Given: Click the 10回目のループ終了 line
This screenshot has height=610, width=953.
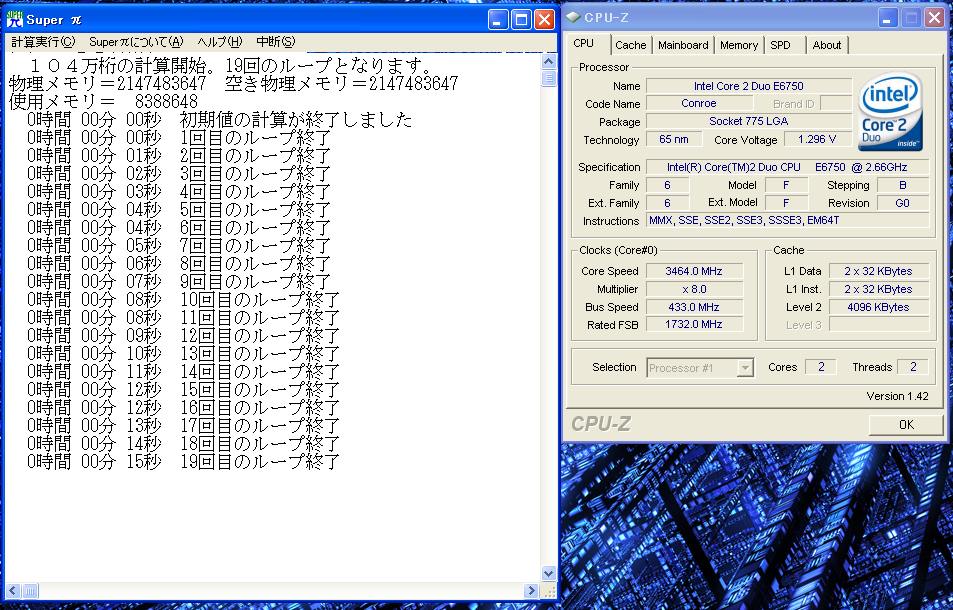Looking at the screenshot, I should tap(184, 300).
